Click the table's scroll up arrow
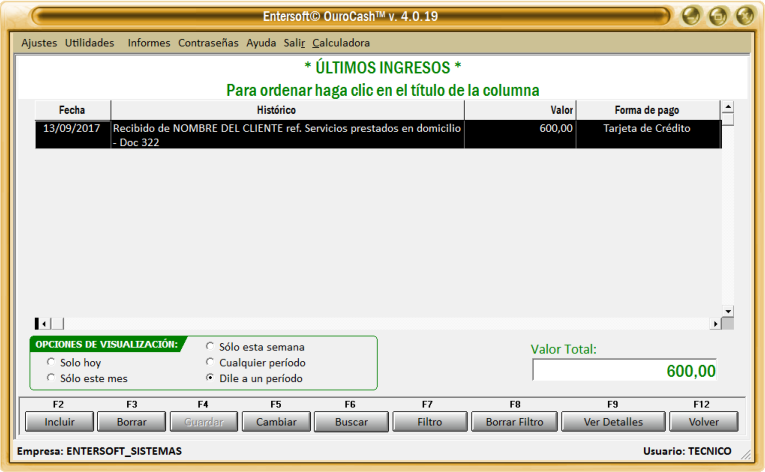This screenshot has height=472, width=765. [x=728, y=107]
